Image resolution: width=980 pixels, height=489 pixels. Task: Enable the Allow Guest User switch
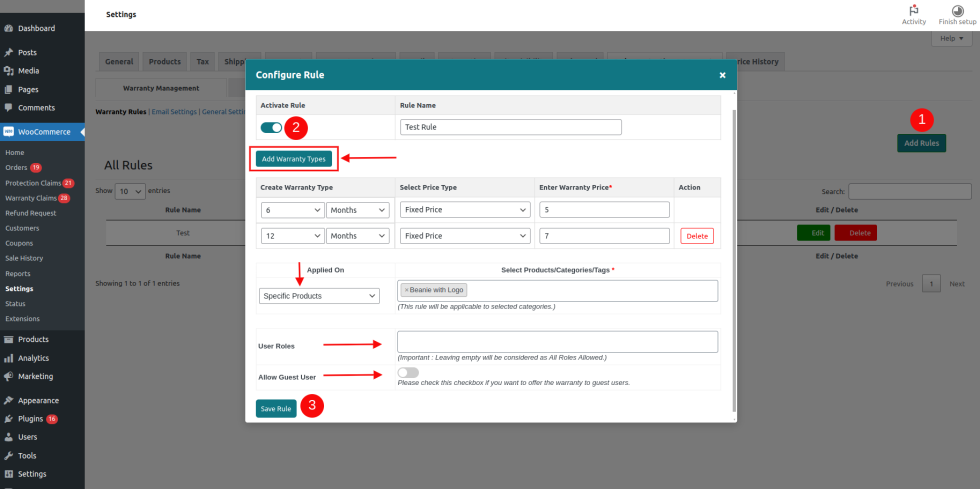(408, 373)
